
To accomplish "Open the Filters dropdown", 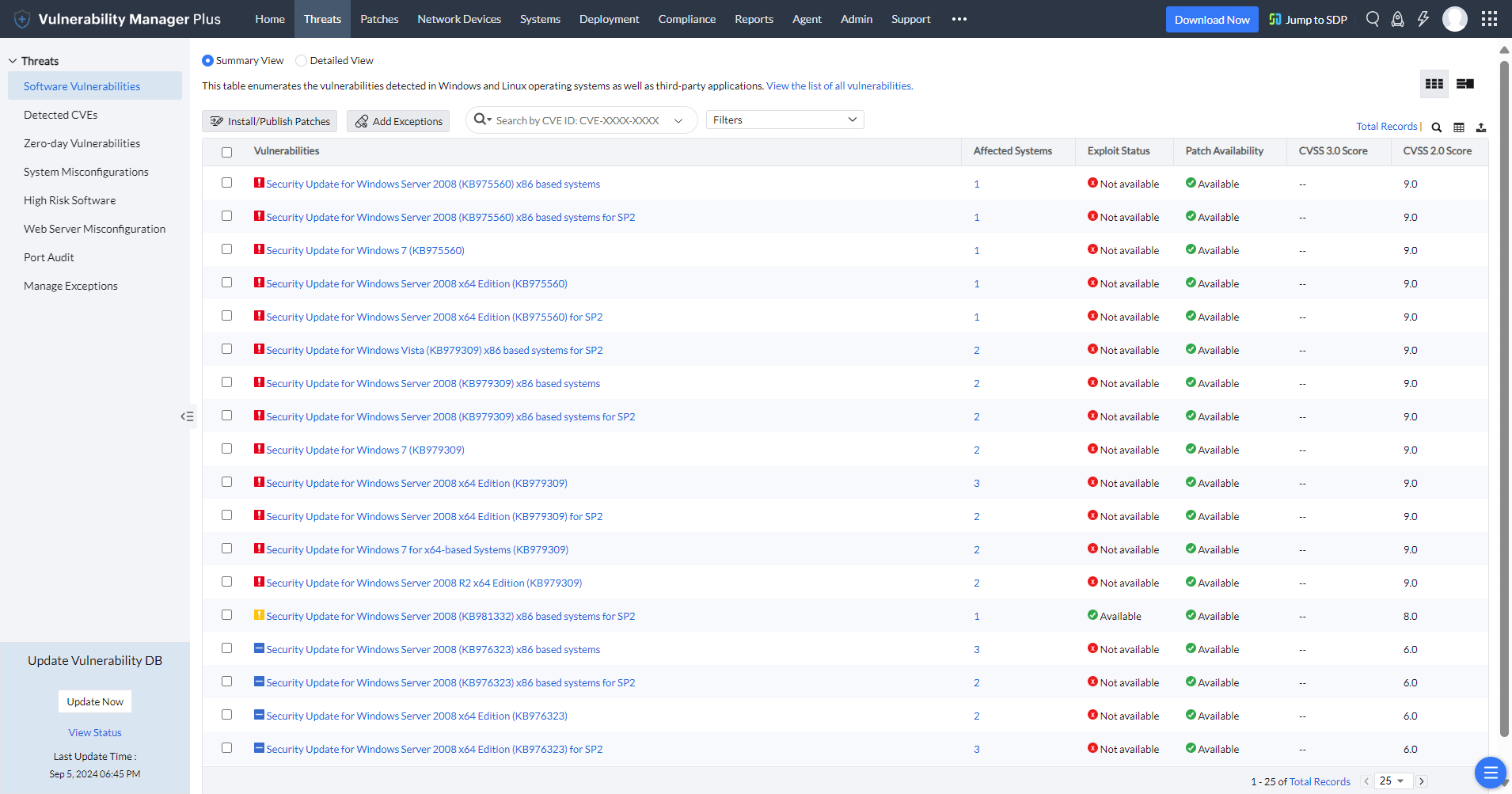I will tap(783, 120).
